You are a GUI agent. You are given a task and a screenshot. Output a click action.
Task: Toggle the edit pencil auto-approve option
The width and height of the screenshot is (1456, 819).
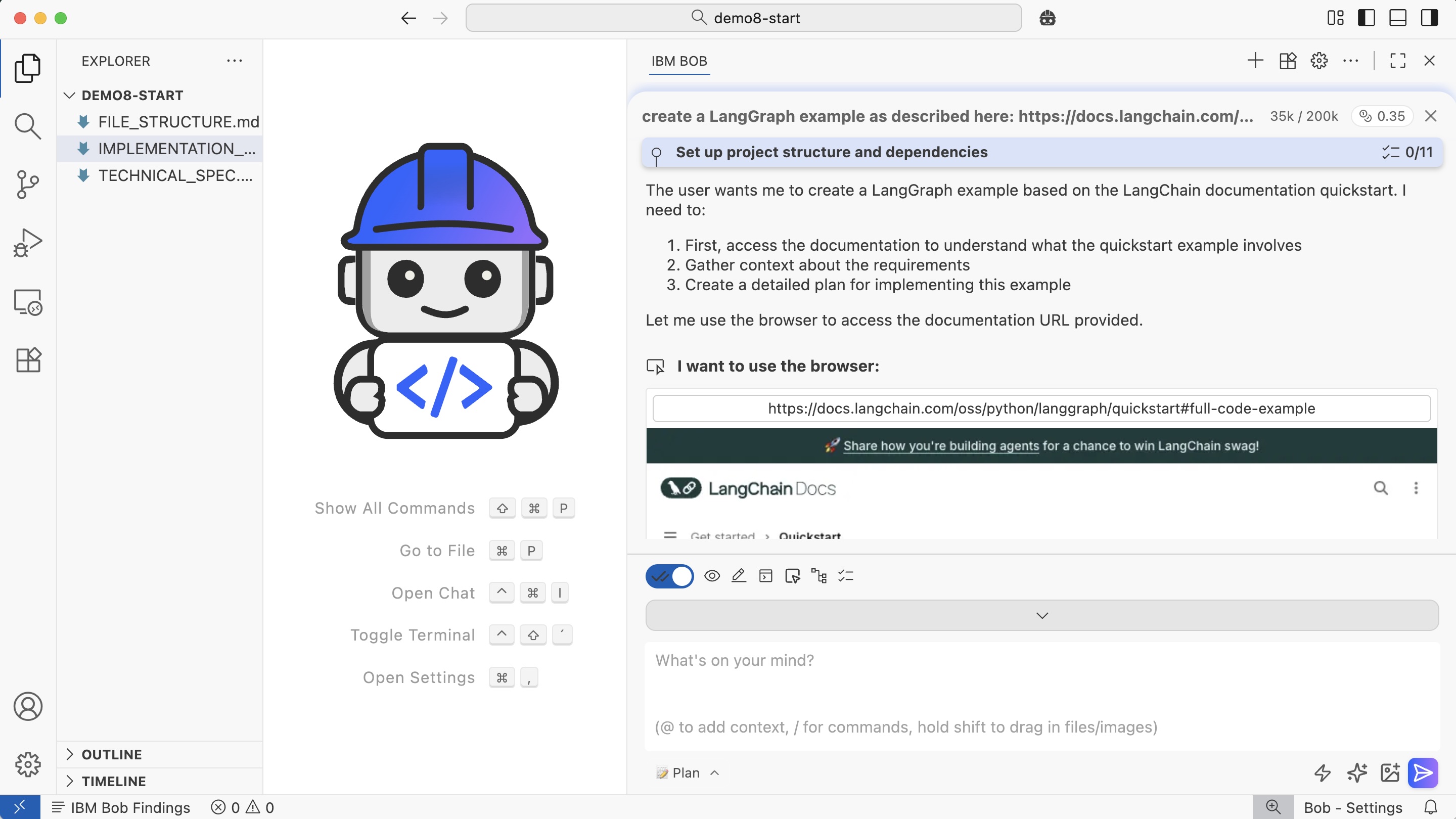click(738, 576)
